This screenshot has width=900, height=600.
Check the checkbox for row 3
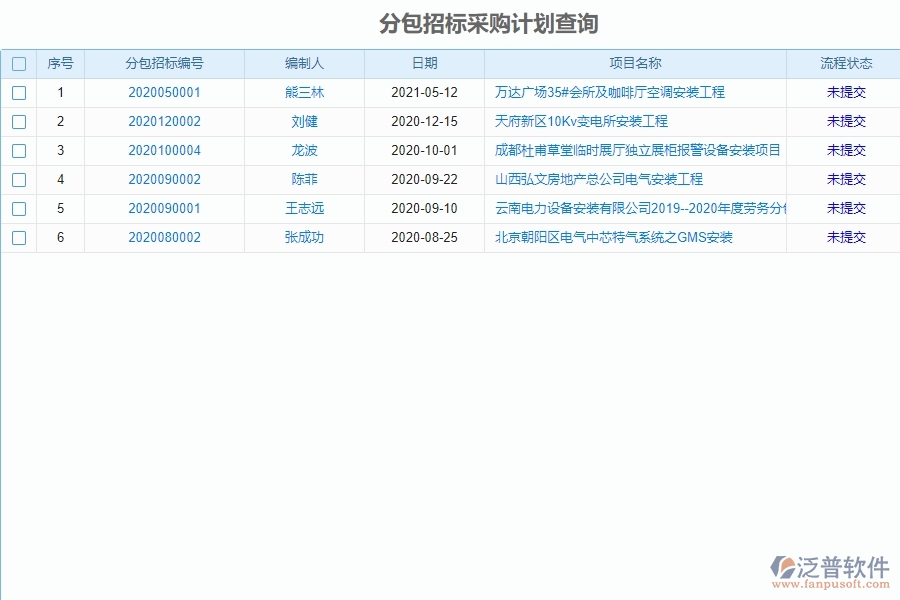point(18,150)
